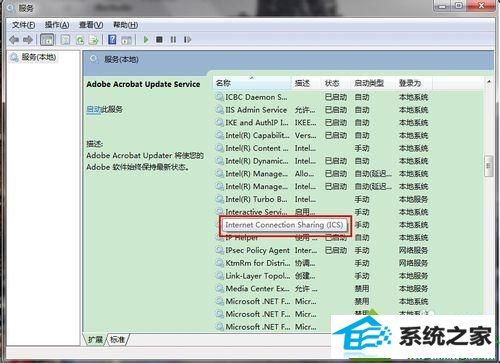The width and height of the screenshot is (500, 363).
Task: Select the Intel(R) Dynamic... service
Action: point(322,161)
